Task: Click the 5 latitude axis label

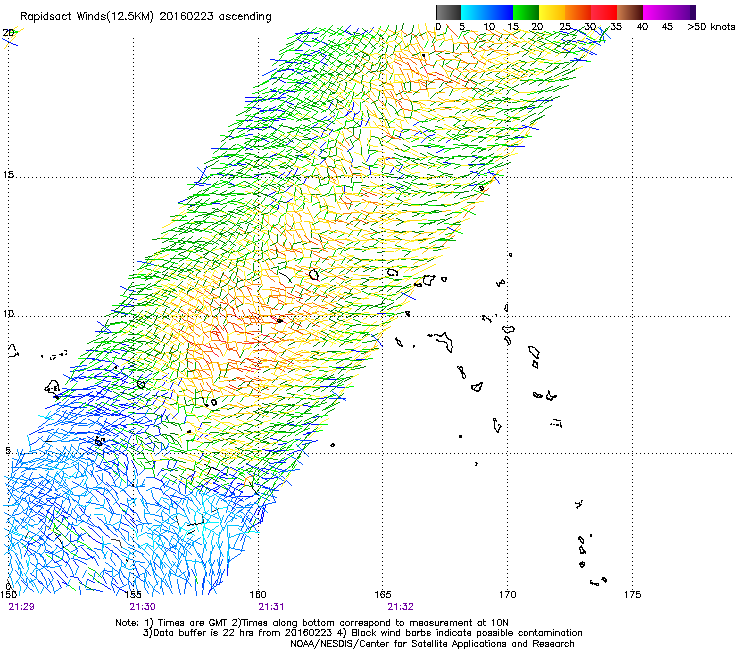Action: click(x=8, y=451)
